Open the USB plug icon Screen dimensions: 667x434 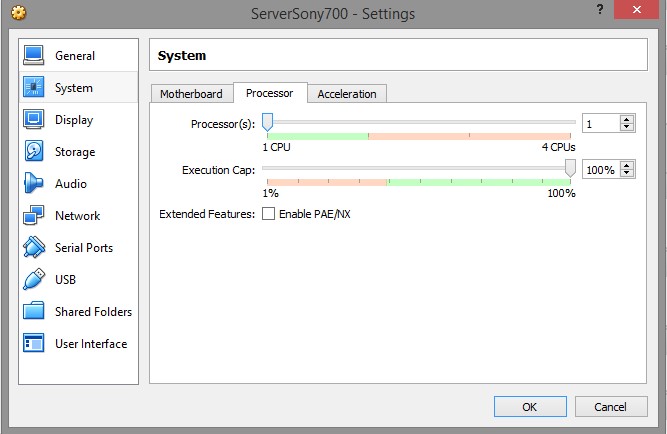pos(34,279)
